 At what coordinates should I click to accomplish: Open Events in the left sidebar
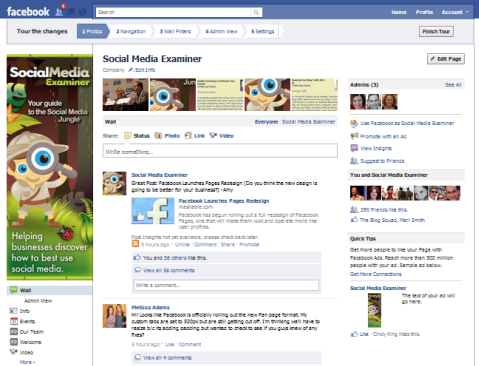22,321
